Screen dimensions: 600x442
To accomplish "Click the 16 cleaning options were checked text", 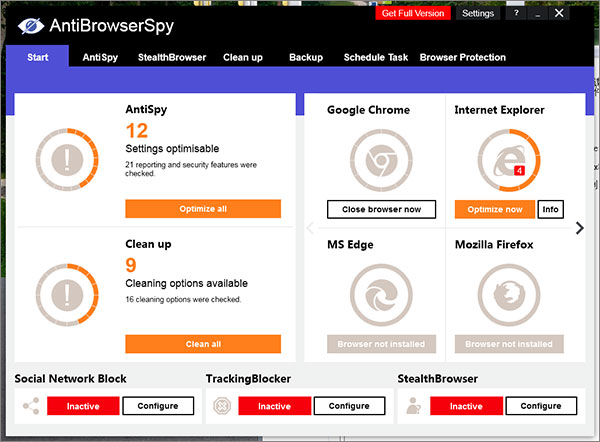I will tap(183, 299).
